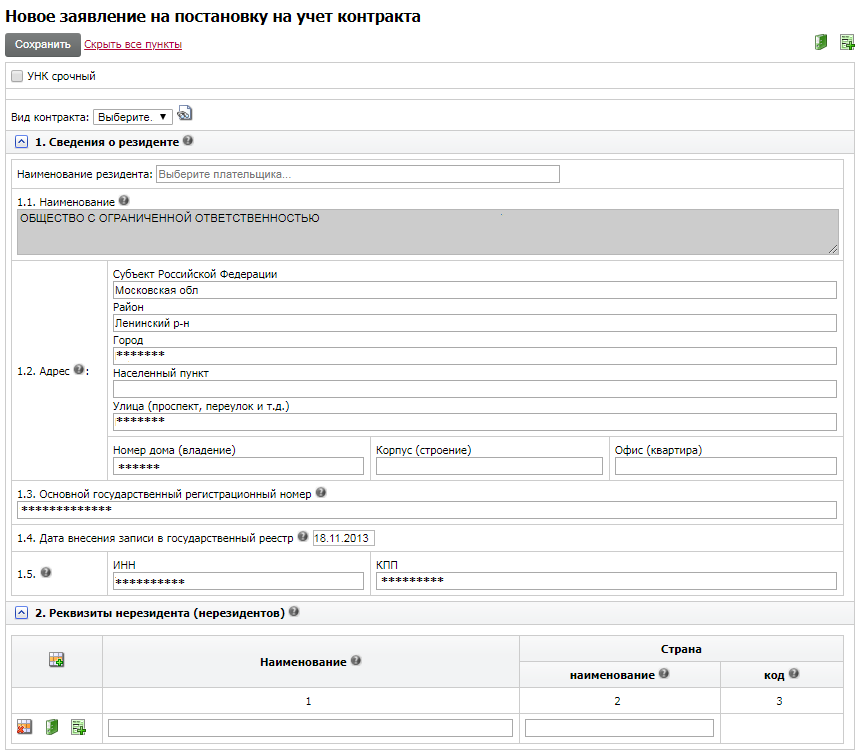Click the icon beside the contract type dropdown

tap(185, 115)
